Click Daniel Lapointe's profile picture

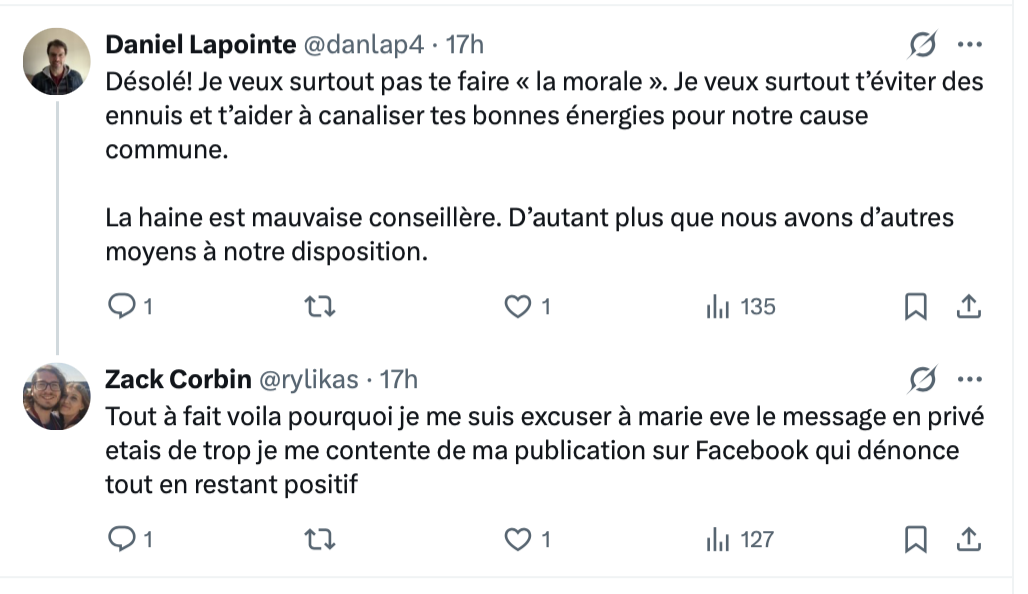pyautogui.click(x=57, y=61)
